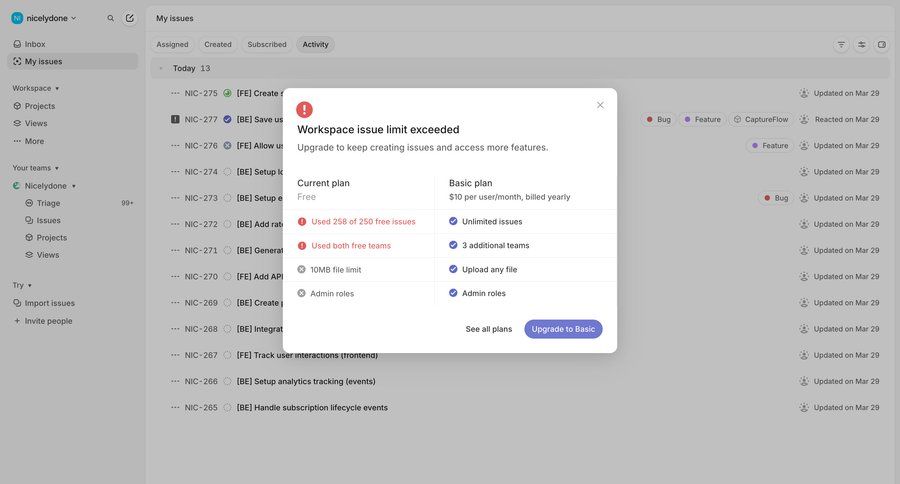Click the NIC-271 issue ID

tap(201, 250)
